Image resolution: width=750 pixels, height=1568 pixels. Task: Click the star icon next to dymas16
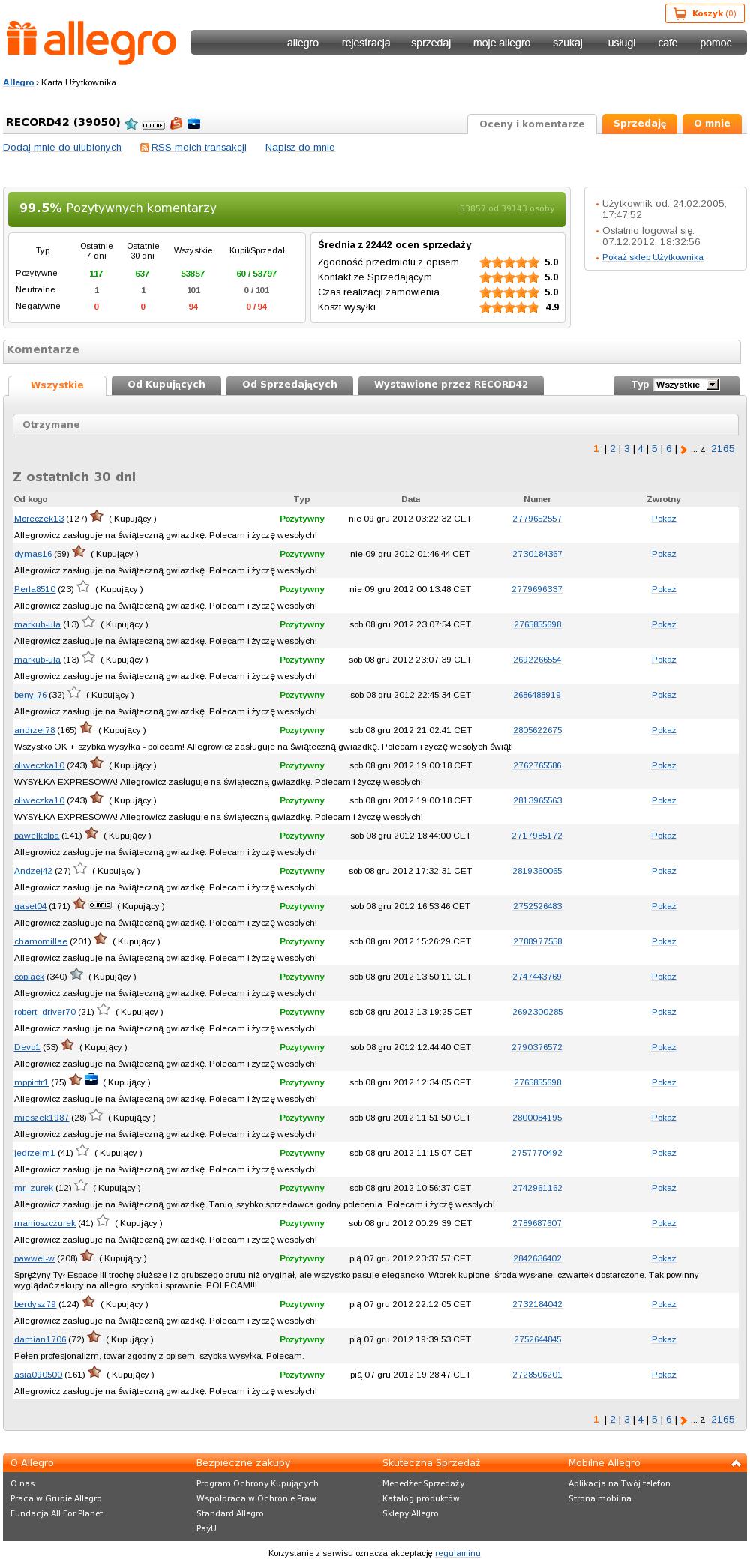[x=79, y=552]
